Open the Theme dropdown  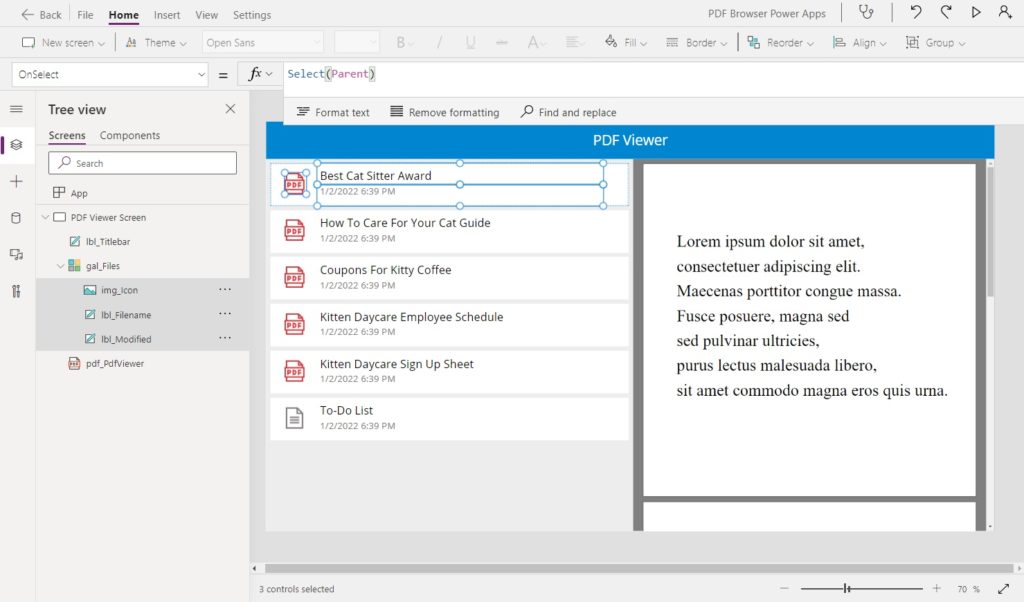pos(155,42)
